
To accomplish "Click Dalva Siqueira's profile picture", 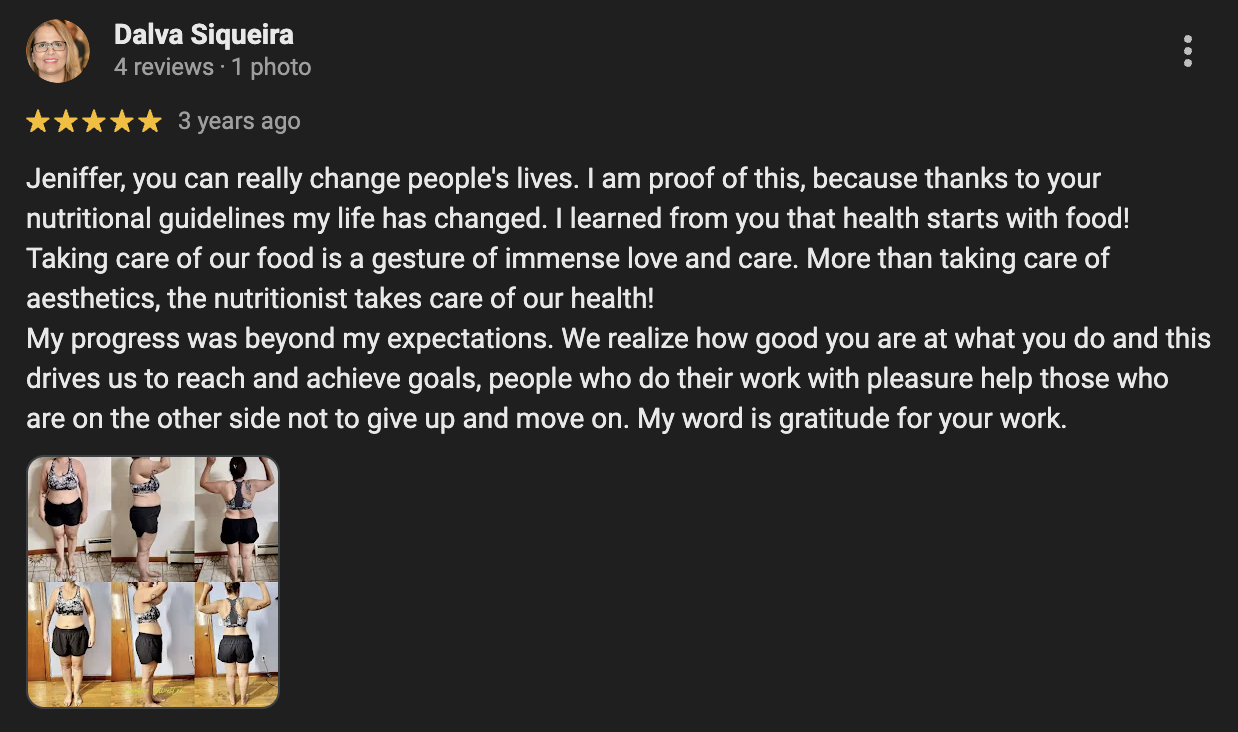I will (58, 51).
